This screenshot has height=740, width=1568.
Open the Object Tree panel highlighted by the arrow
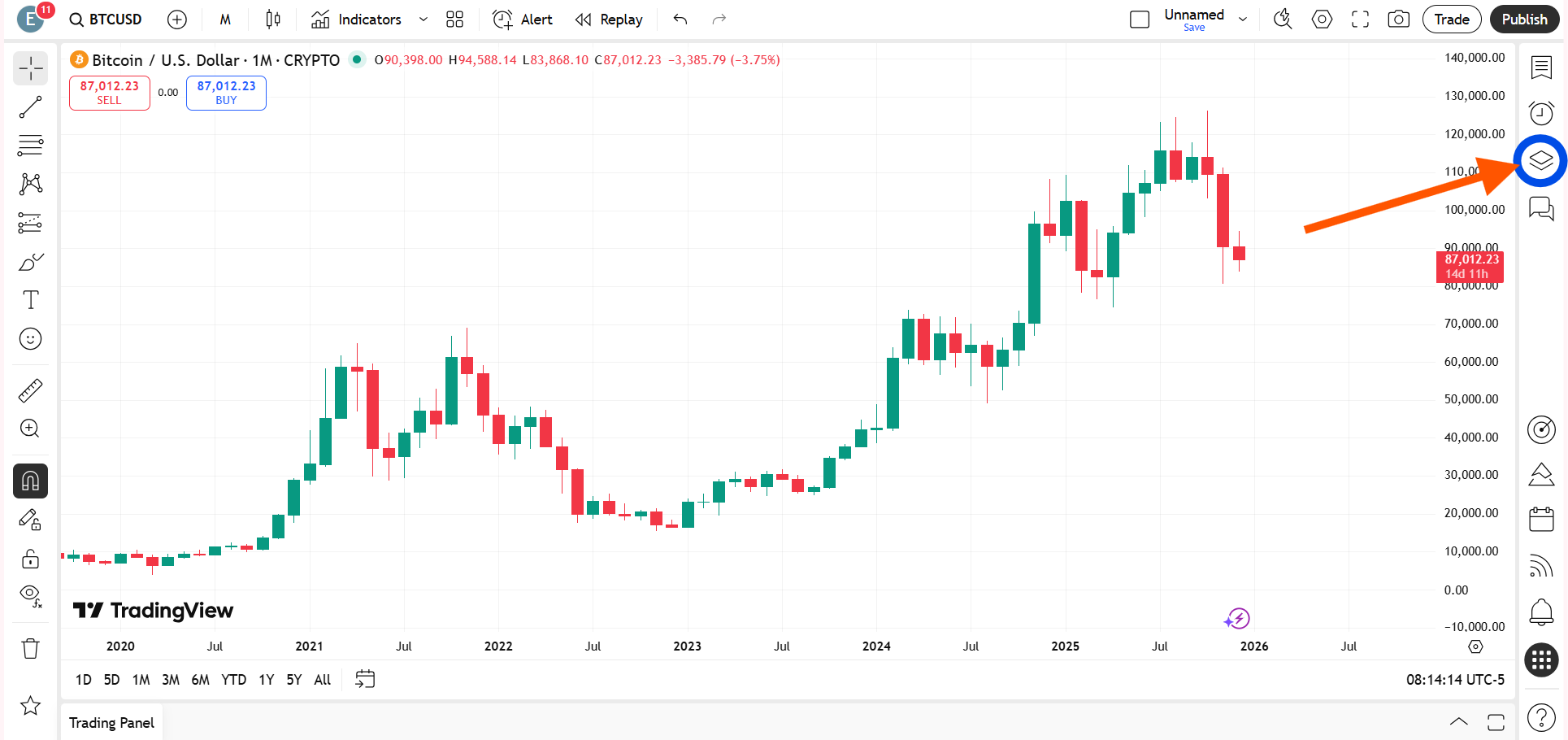click(1540, 160)
